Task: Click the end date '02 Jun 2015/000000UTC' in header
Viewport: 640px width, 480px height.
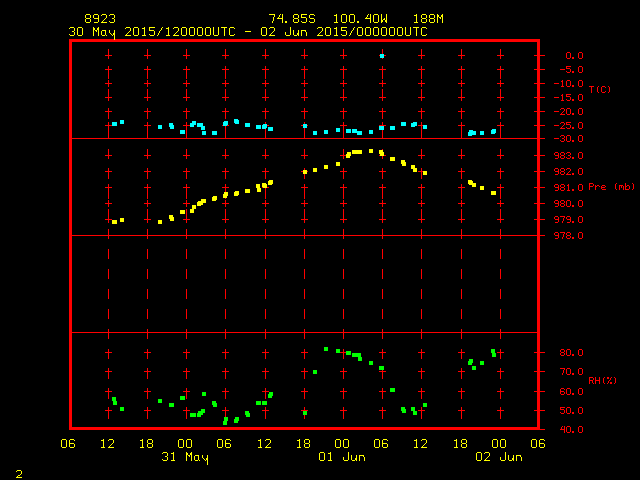Action: (x=344, y=32)
